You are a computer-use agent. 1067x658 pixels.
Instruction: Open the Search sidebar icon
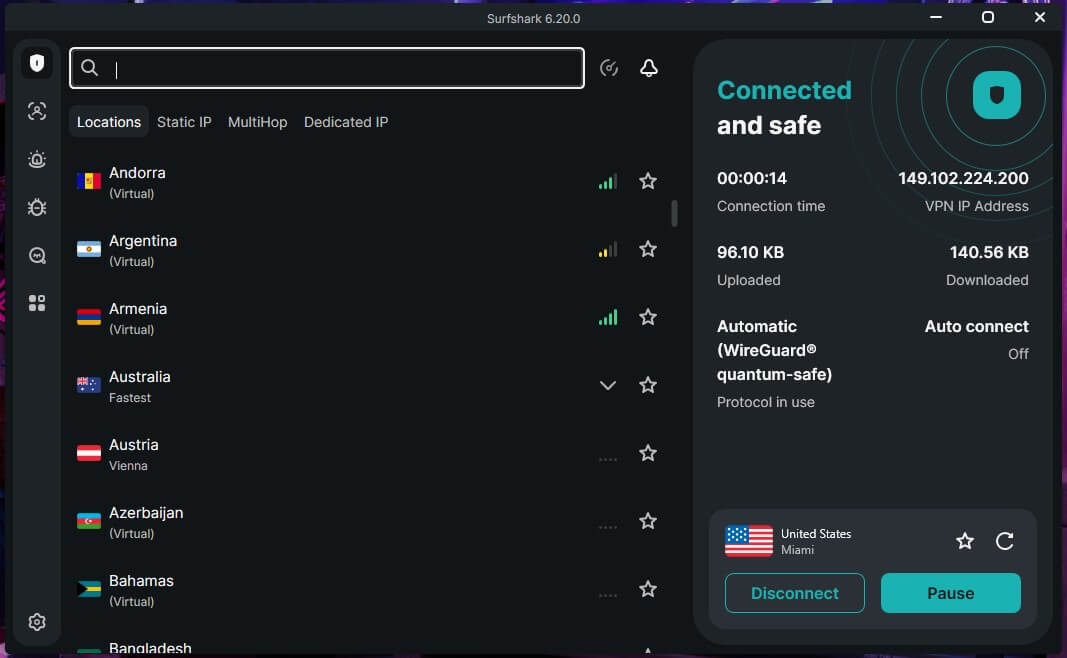(x=37, y=255)
